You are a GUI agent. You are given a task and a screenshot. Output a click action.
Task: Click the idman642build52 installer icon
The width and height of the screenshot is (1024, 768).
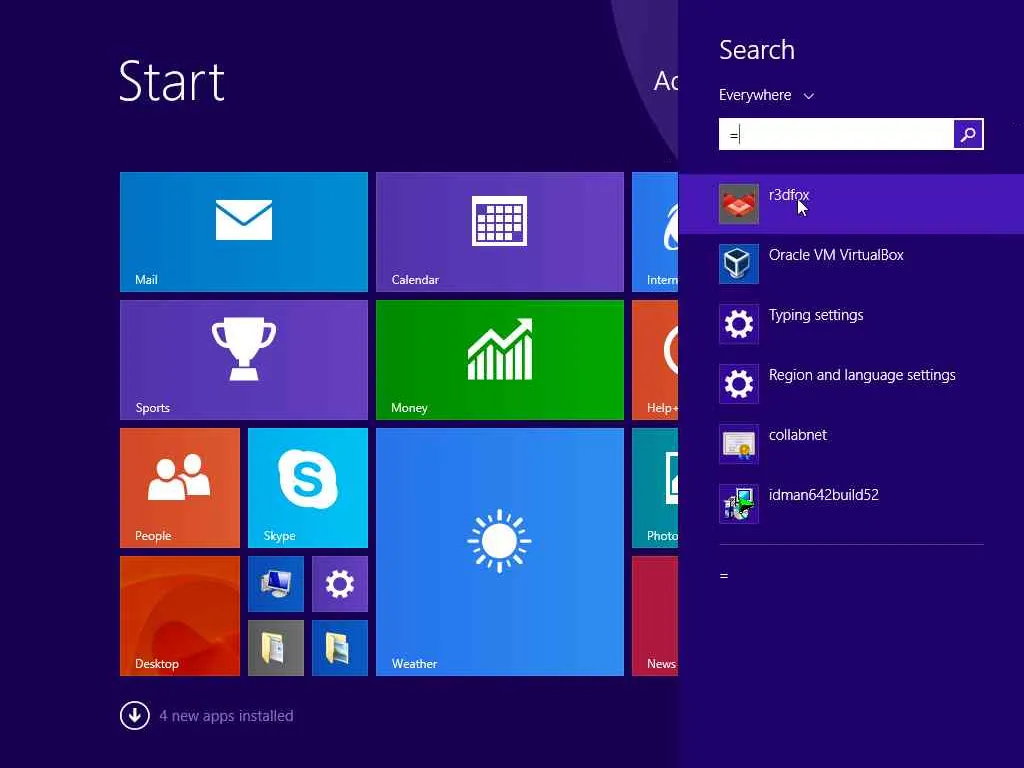(739, 504)
